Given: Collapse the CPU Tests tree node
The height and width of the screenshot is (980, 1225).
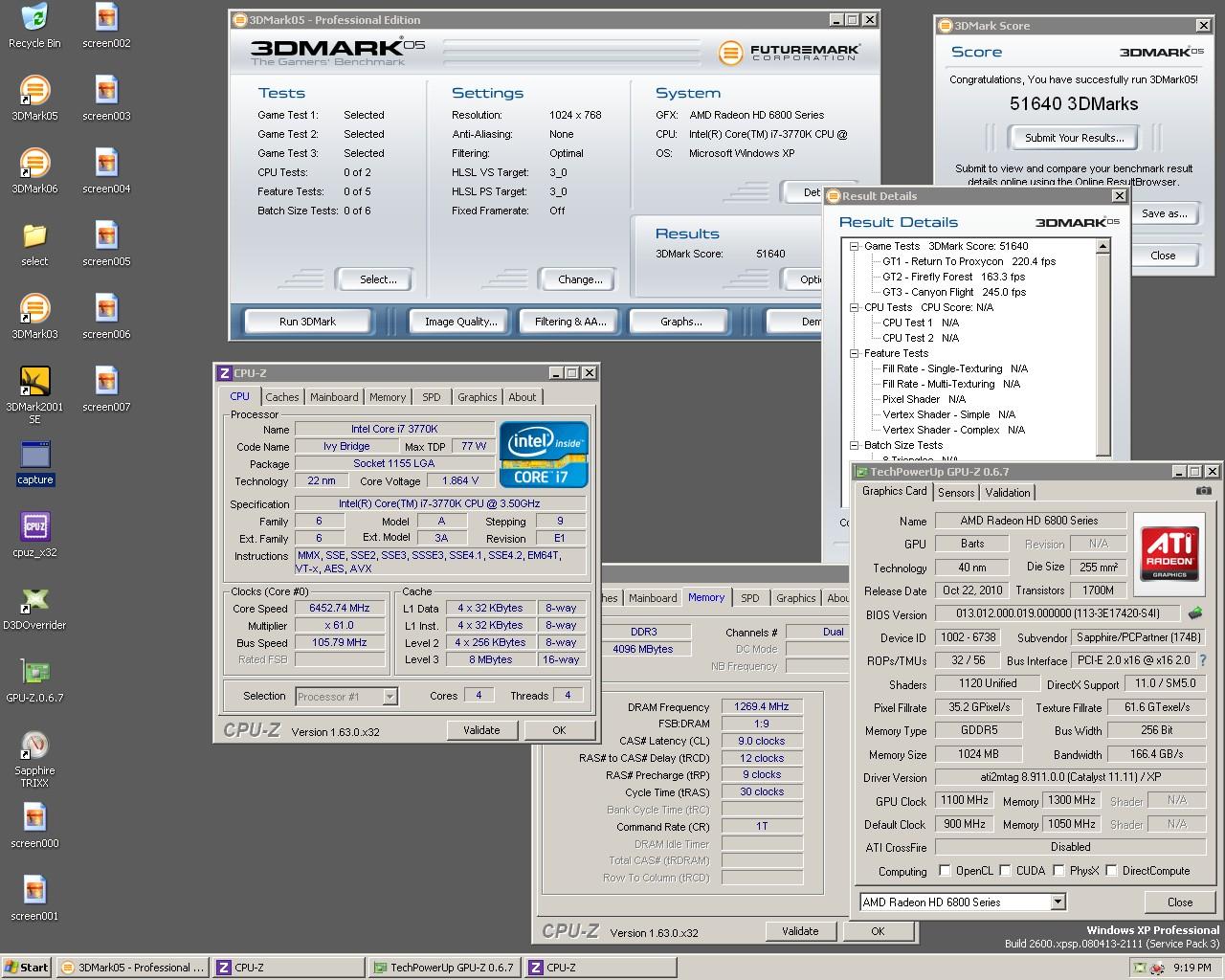Looking at the screenshot, I should tap(854, 307).
